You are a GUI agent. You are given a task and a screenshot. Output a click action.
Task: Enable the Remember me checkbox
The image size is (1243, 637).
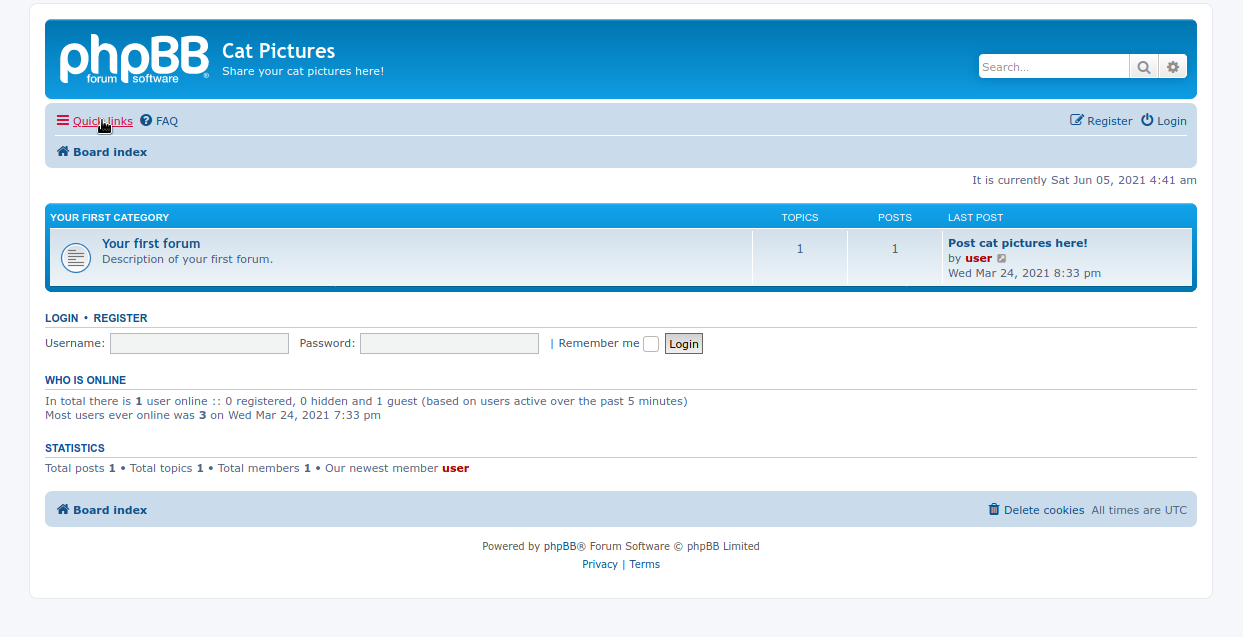[x=651, y=344]
